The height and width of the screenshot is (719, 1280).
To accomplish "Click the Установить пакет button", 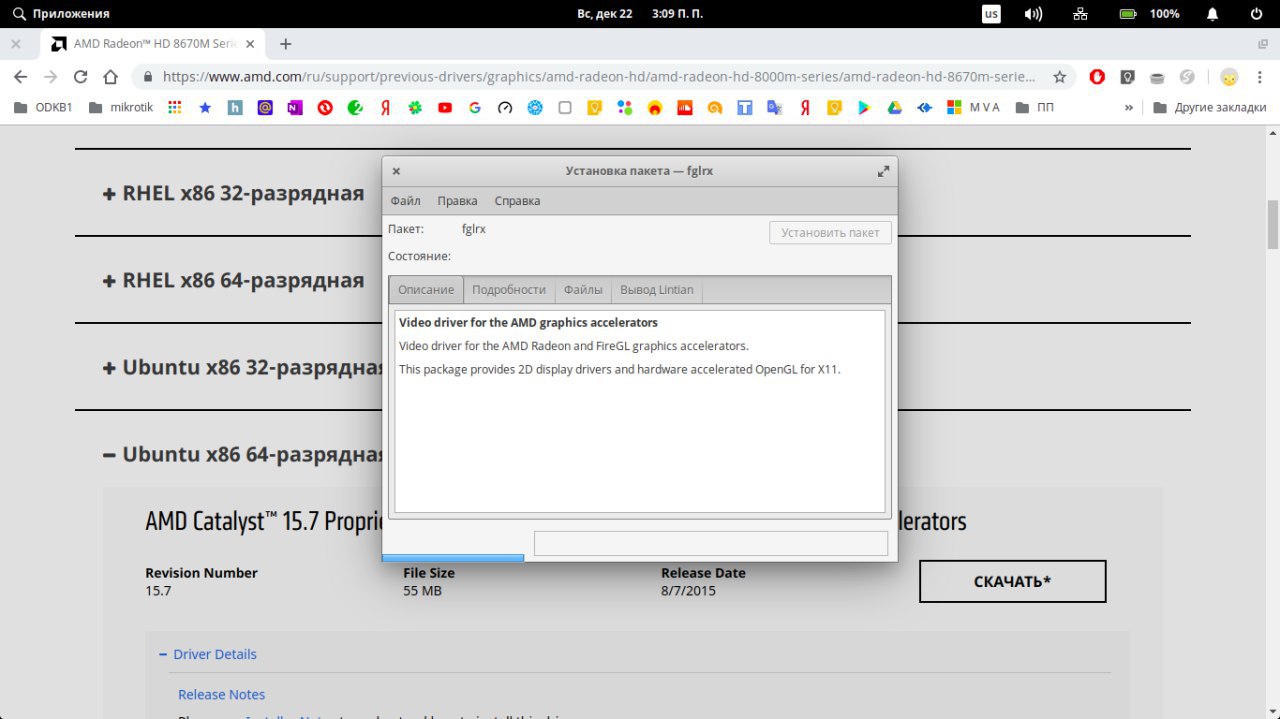I will 830,233.
